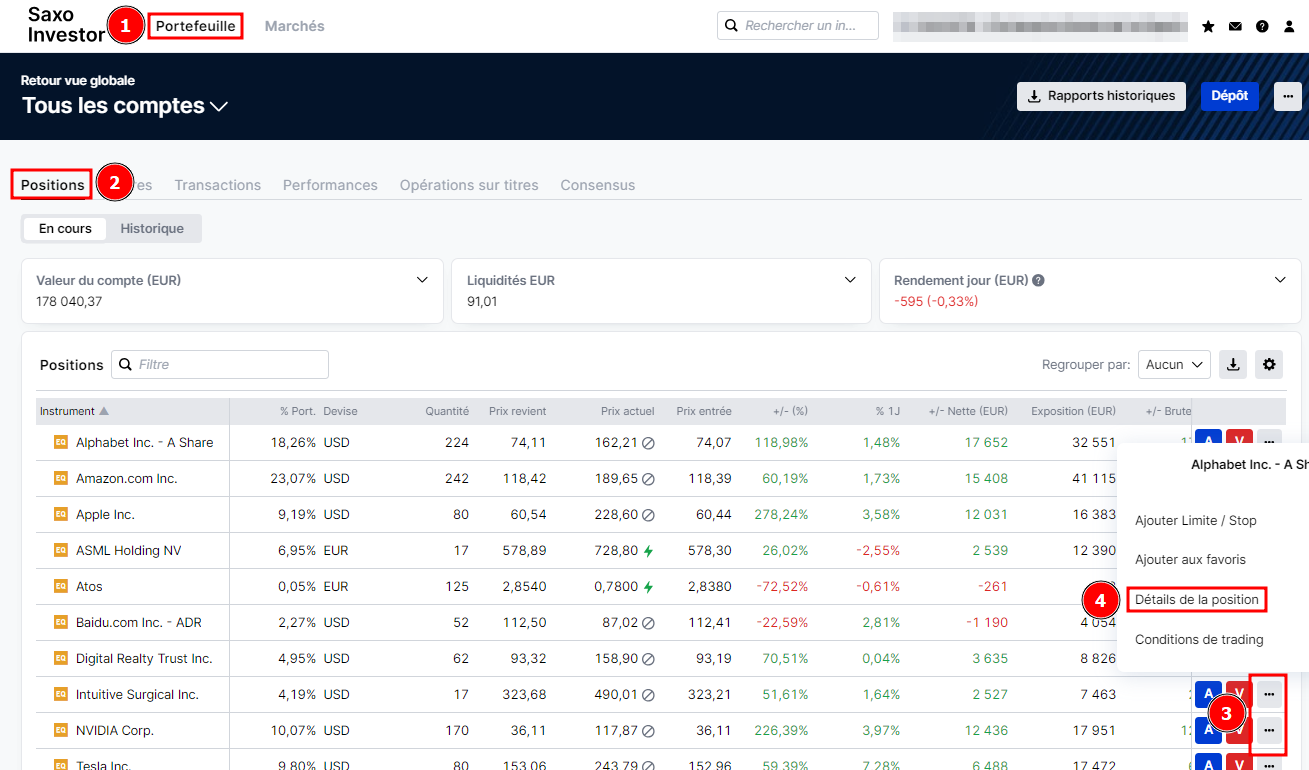The image size is (1309, 770).
Task: Choose Détails de la position
Action: [x=1197, y=599]
